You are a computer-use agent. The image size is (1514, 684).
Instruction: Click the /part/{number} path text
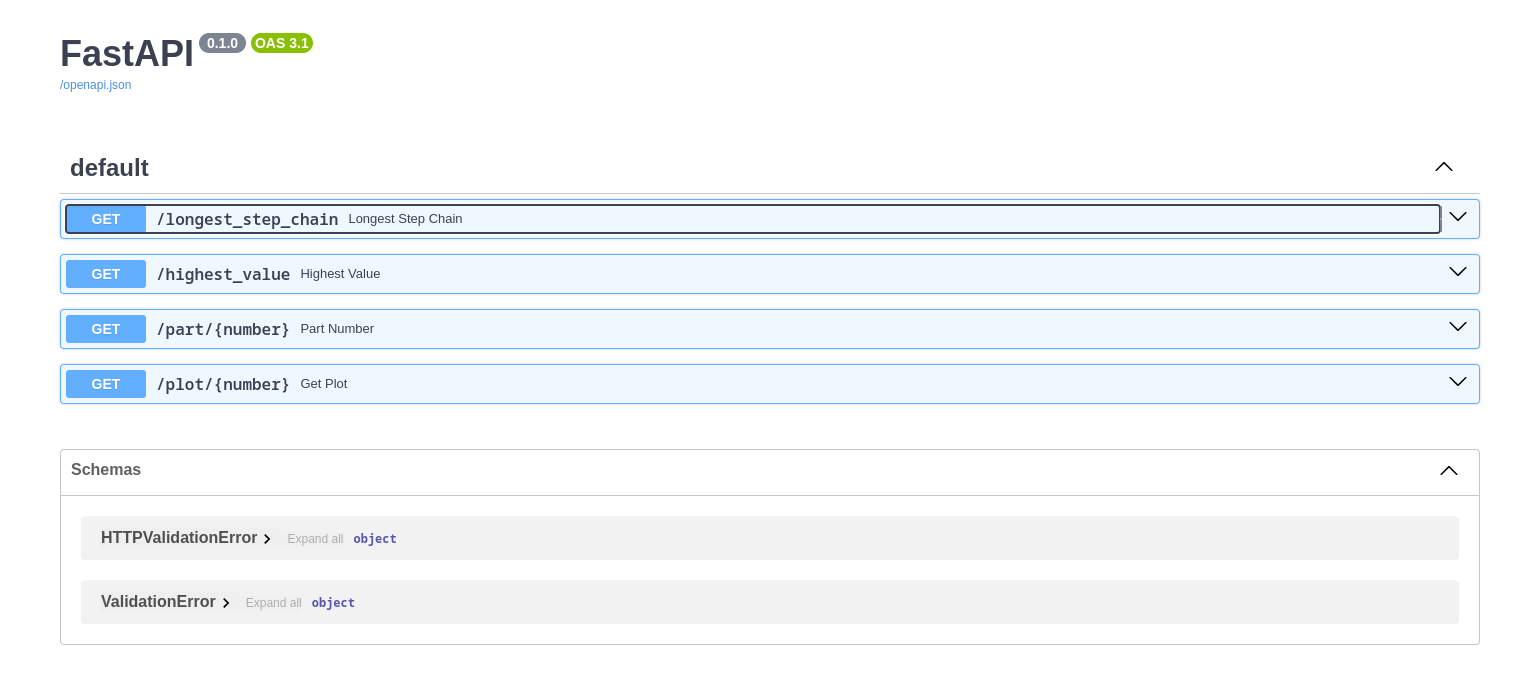[223, 329]
